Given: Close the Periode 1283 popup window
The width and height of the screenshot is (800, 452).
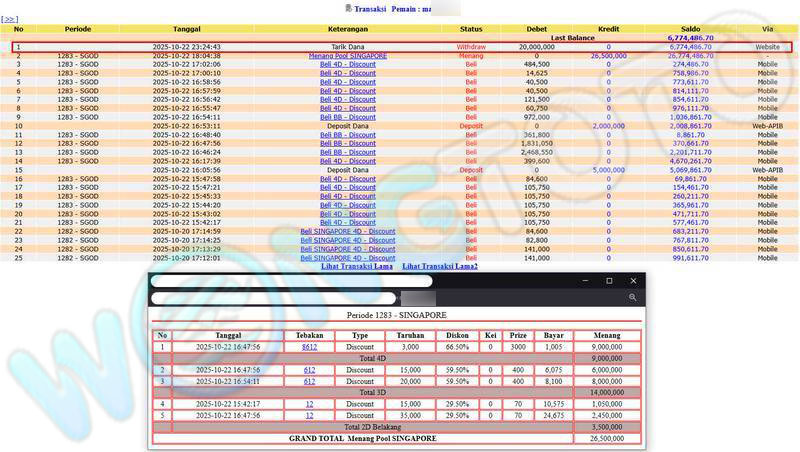Looking at the screenshot, I should point(633,281).
